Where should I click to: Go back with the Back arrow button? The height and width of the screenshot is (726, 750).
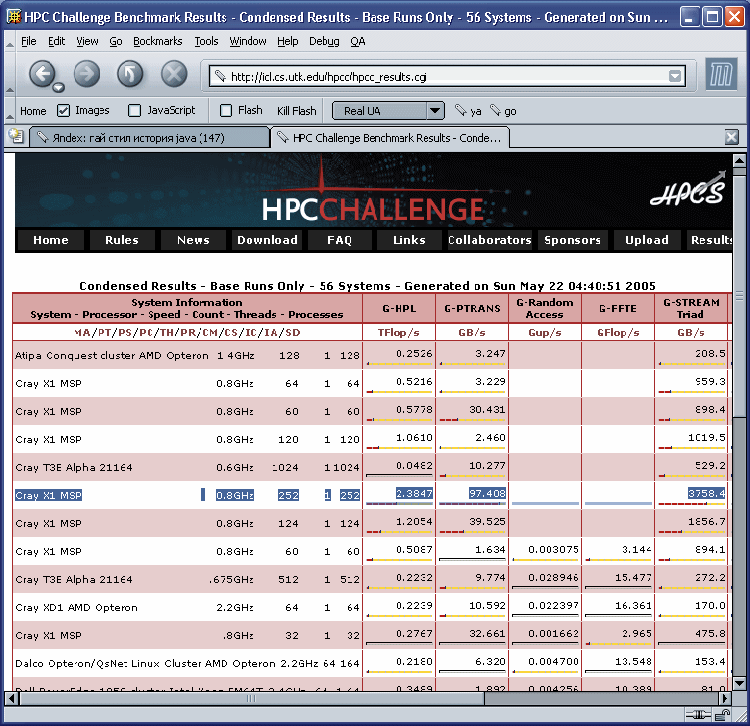[42, 74]
